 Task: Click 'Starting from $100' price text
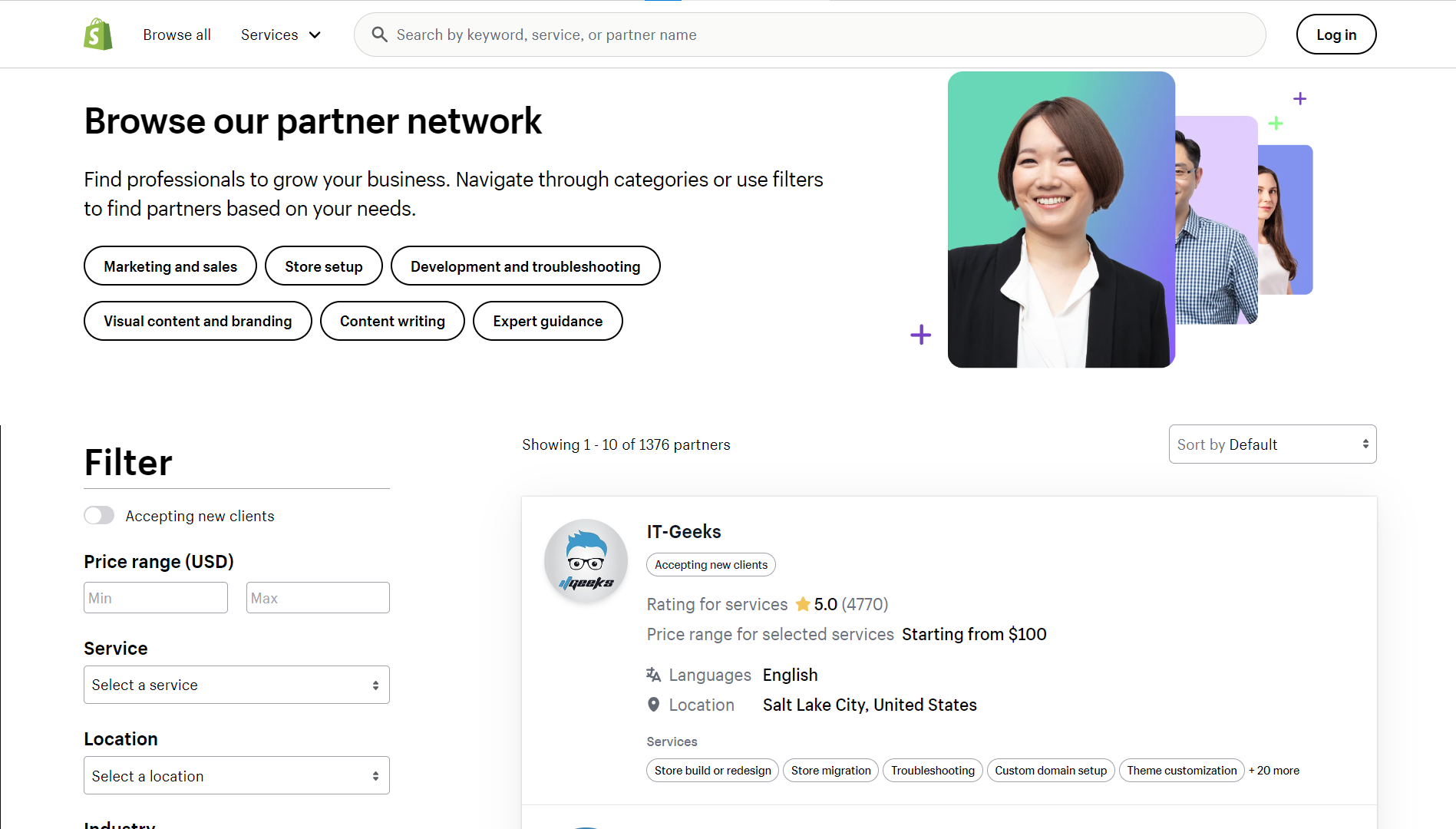pos(974,634)
